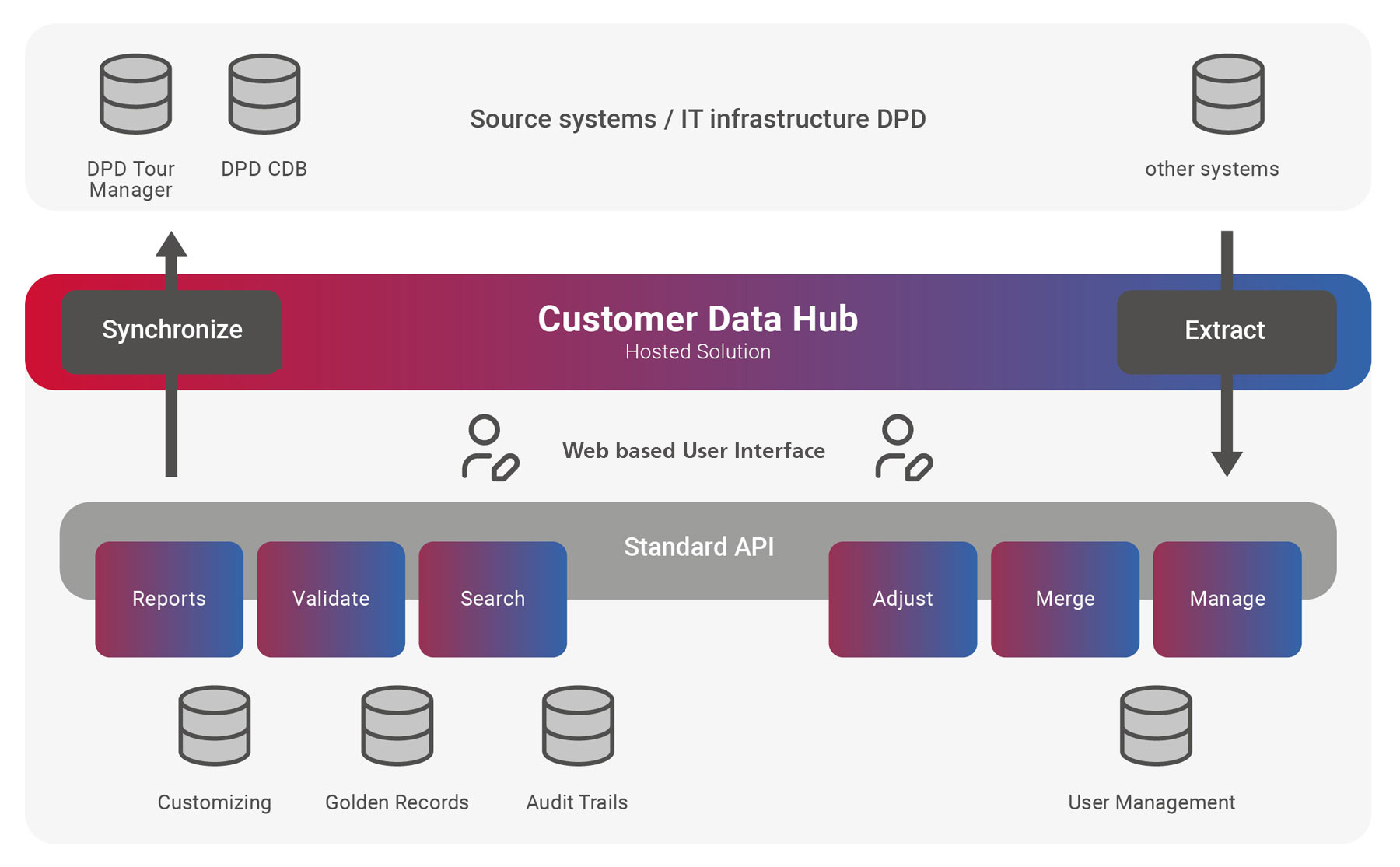Screen dimensions: 1400x867
Task: Open the Search module
Action: pos(492,599)
